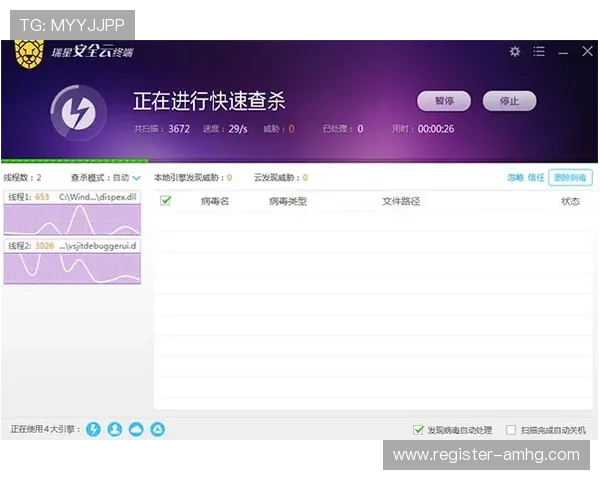
Task: Stop the scan with the 停止 button
Action: pos(509,101)
